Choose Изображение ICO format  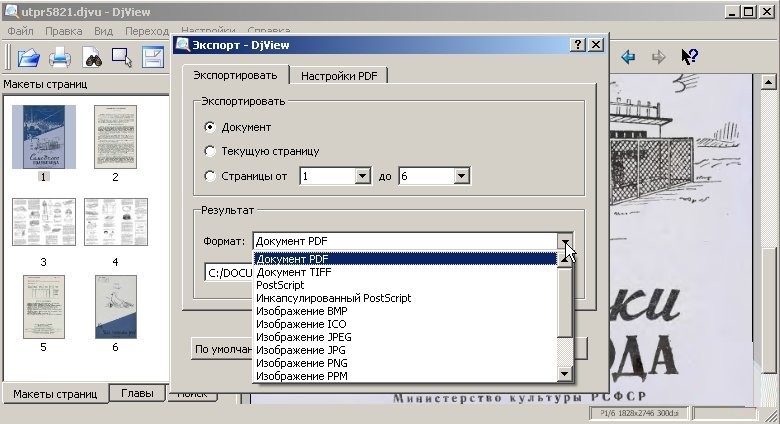pos(405,324)
